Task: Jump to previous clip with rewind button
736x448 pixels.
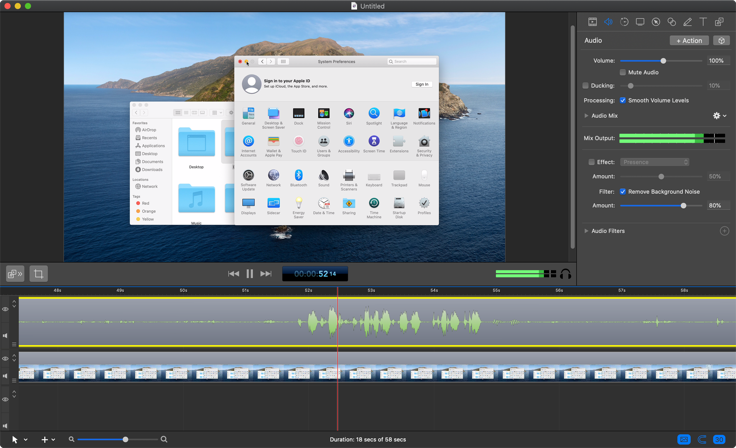Action: pos(233,274)
